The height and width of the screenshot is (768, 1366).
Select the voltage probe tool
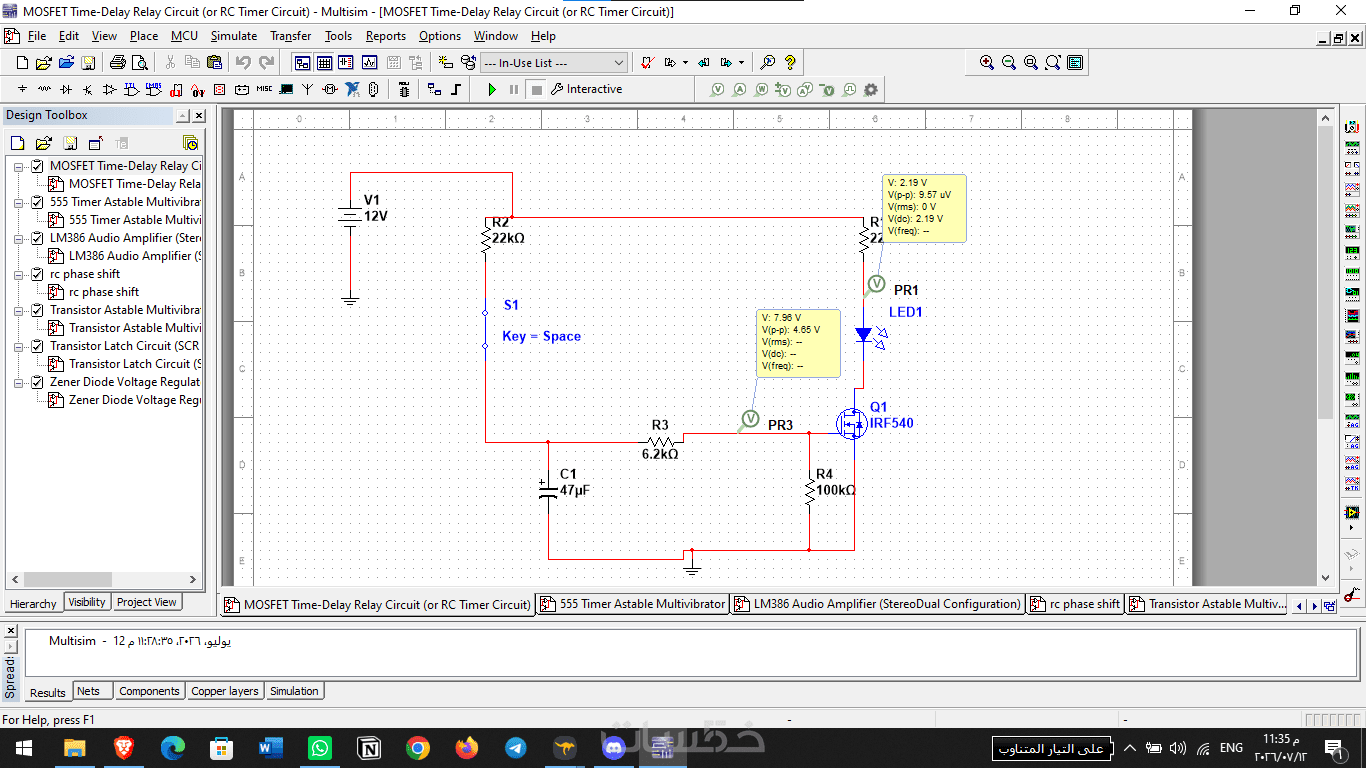[x=717, y=89]
